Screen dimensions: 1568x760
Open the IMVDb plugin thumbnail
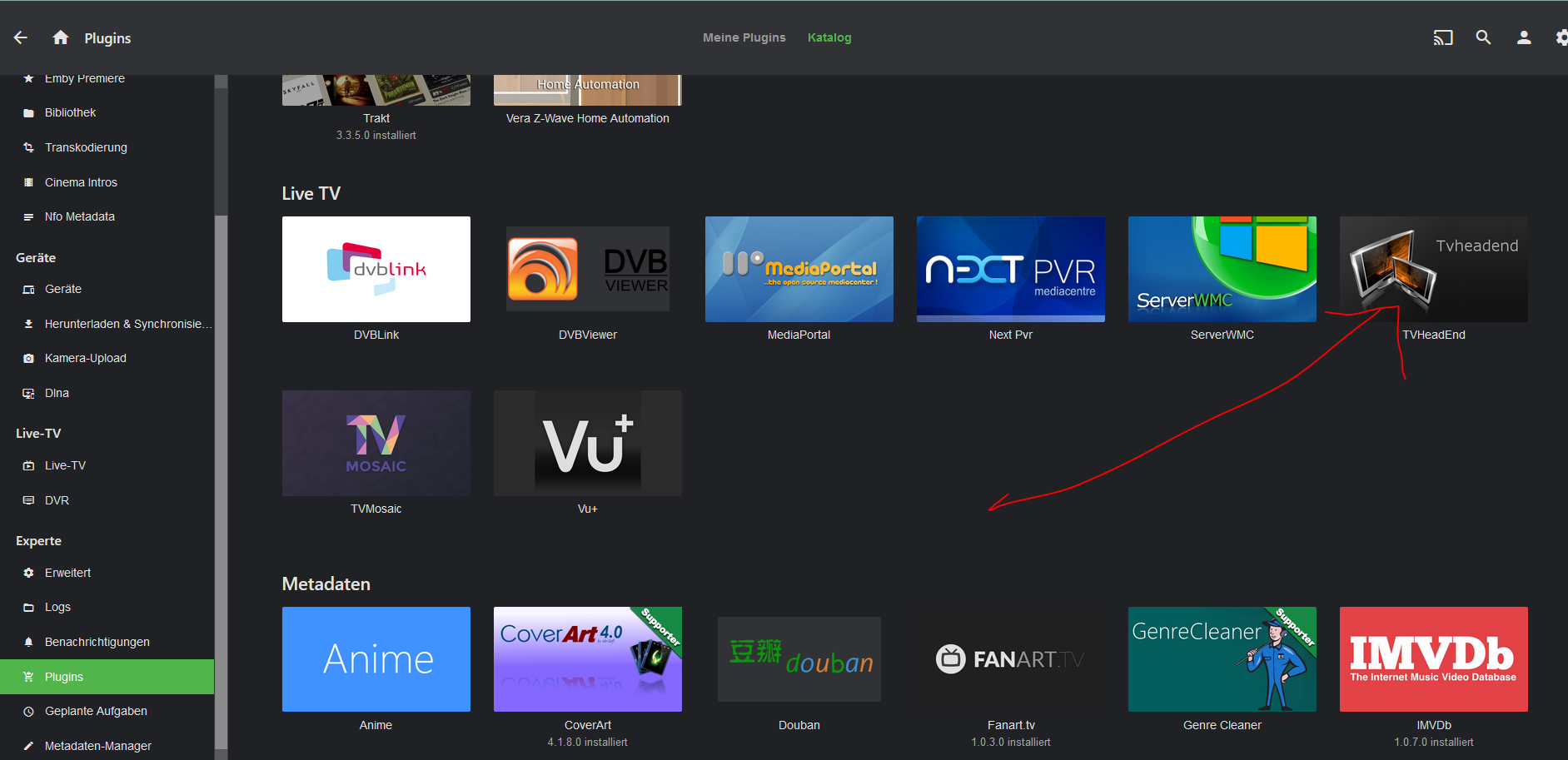click(x=1434, y=659)
